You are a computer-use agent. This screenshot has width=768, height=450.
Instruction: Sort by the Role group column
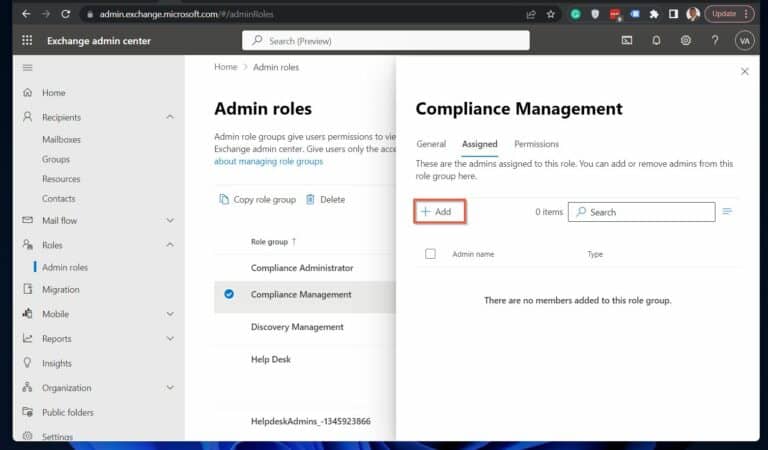(273, 241)
